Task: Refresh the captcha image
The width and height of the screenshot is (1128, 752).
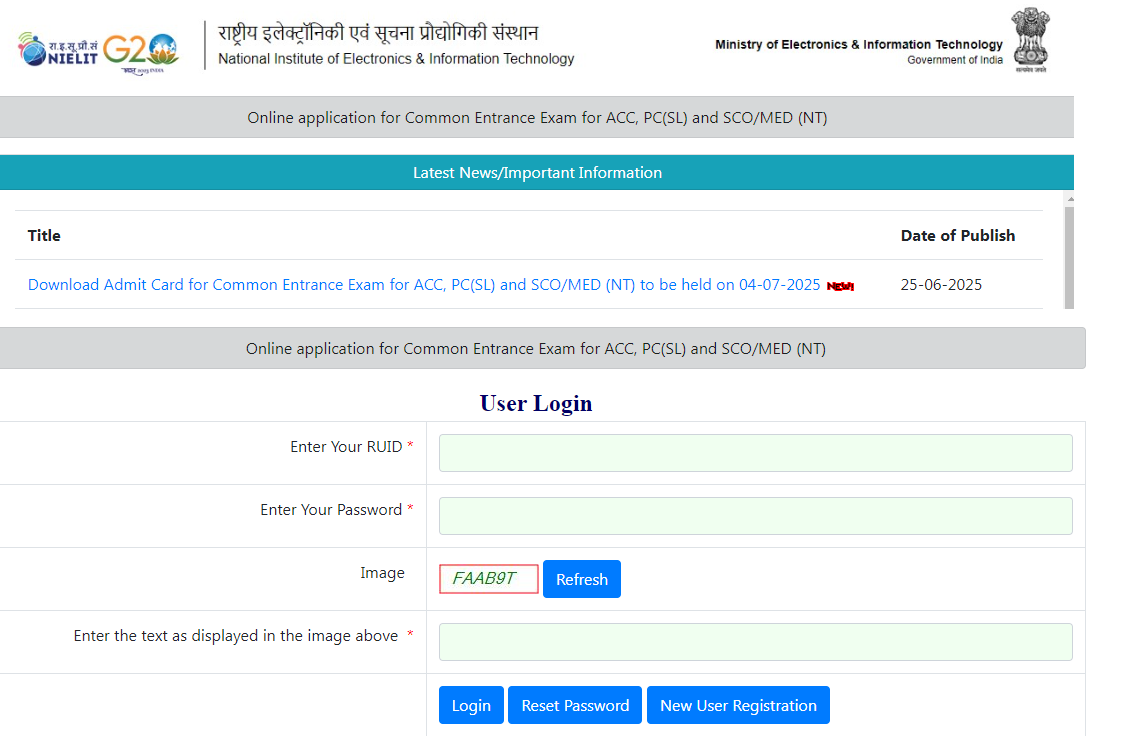Action: tap(582, 579)
